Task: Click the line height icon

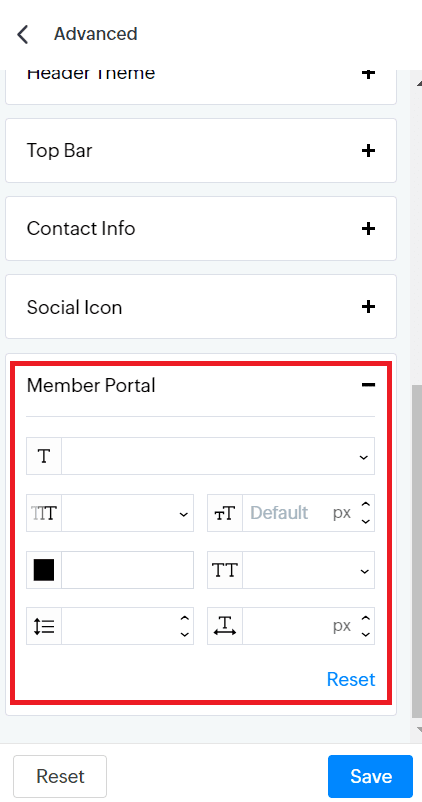Action: tap(44, 626)
